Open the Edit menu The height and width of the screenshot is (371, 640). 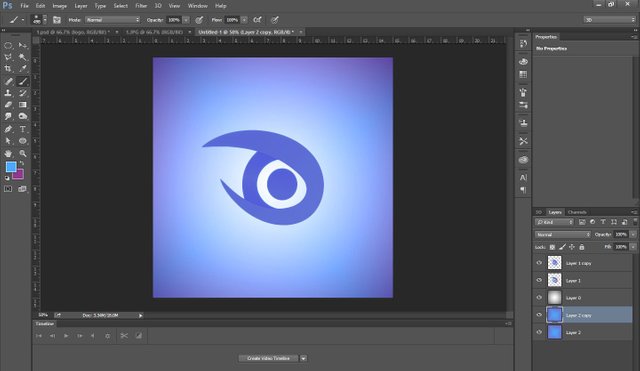[x=40, y=6]
